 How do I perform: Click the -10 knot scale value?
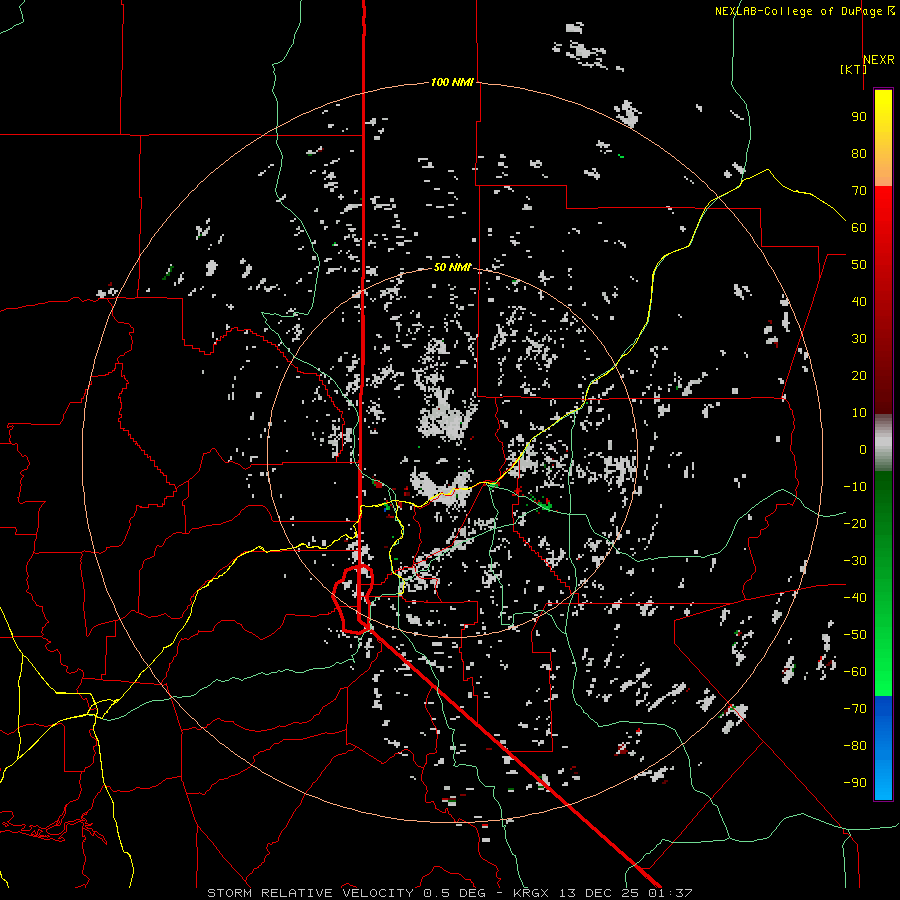point(855,487)
